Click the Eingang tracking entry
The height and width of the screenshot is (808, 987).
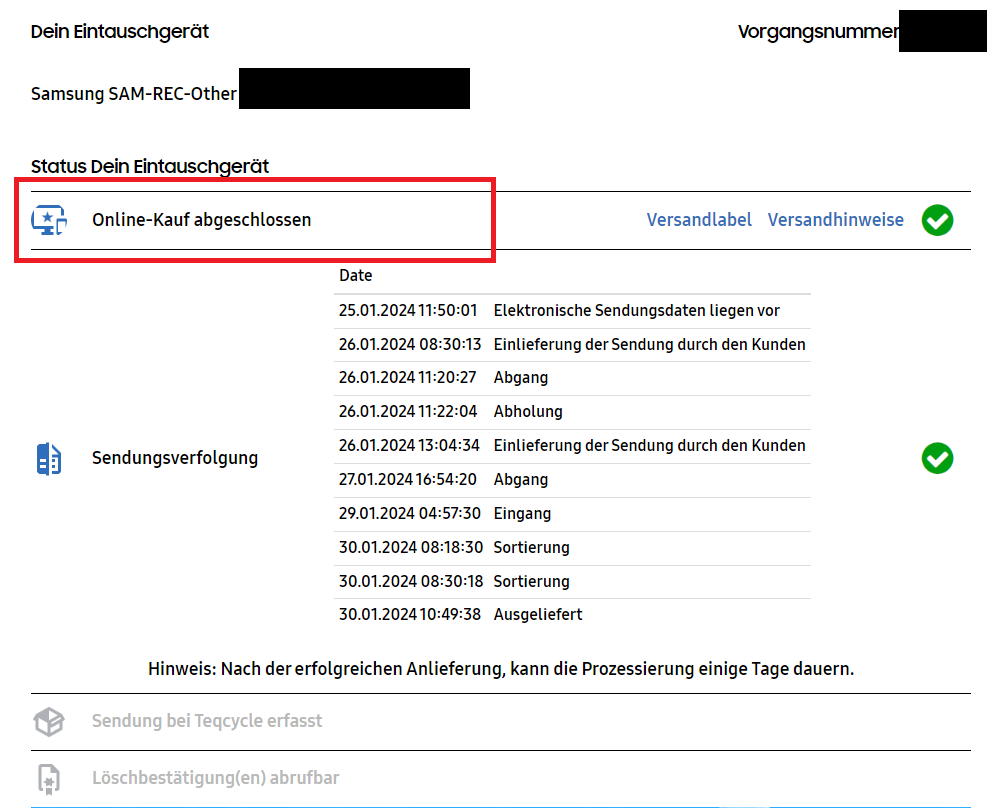tap(522, 514)
